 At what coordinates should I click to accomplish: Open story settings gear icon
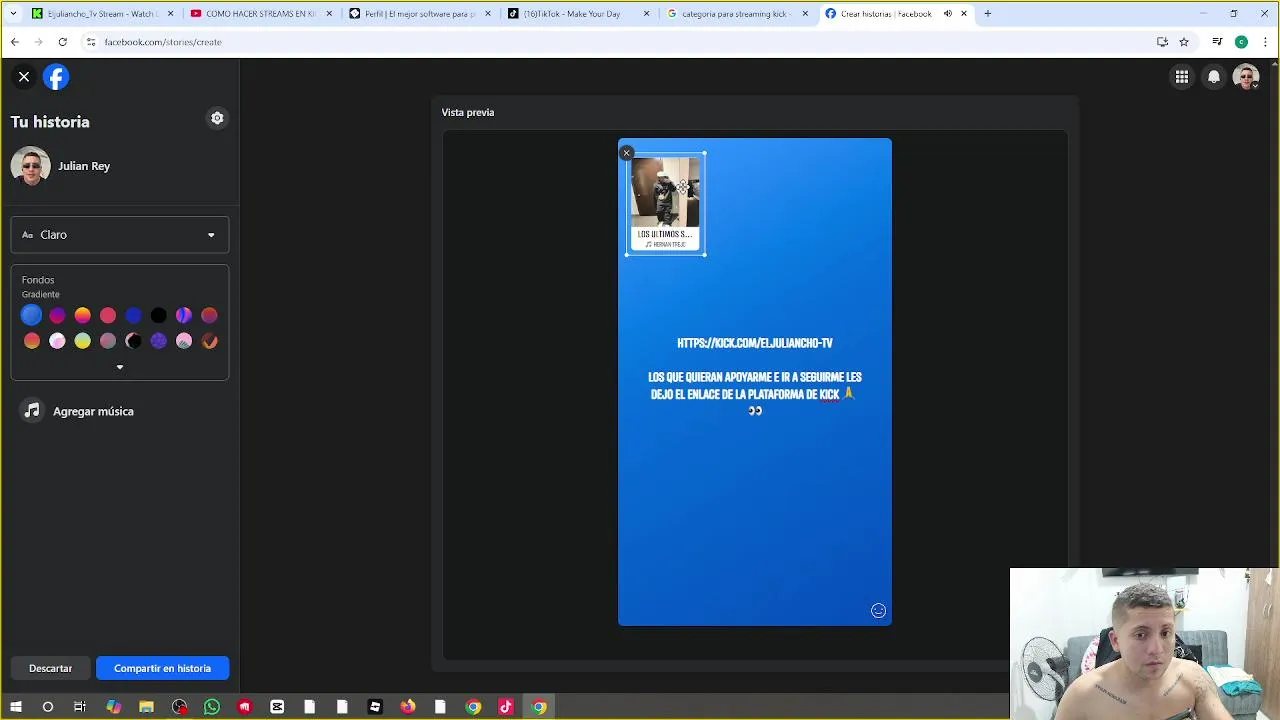[217, 118]
